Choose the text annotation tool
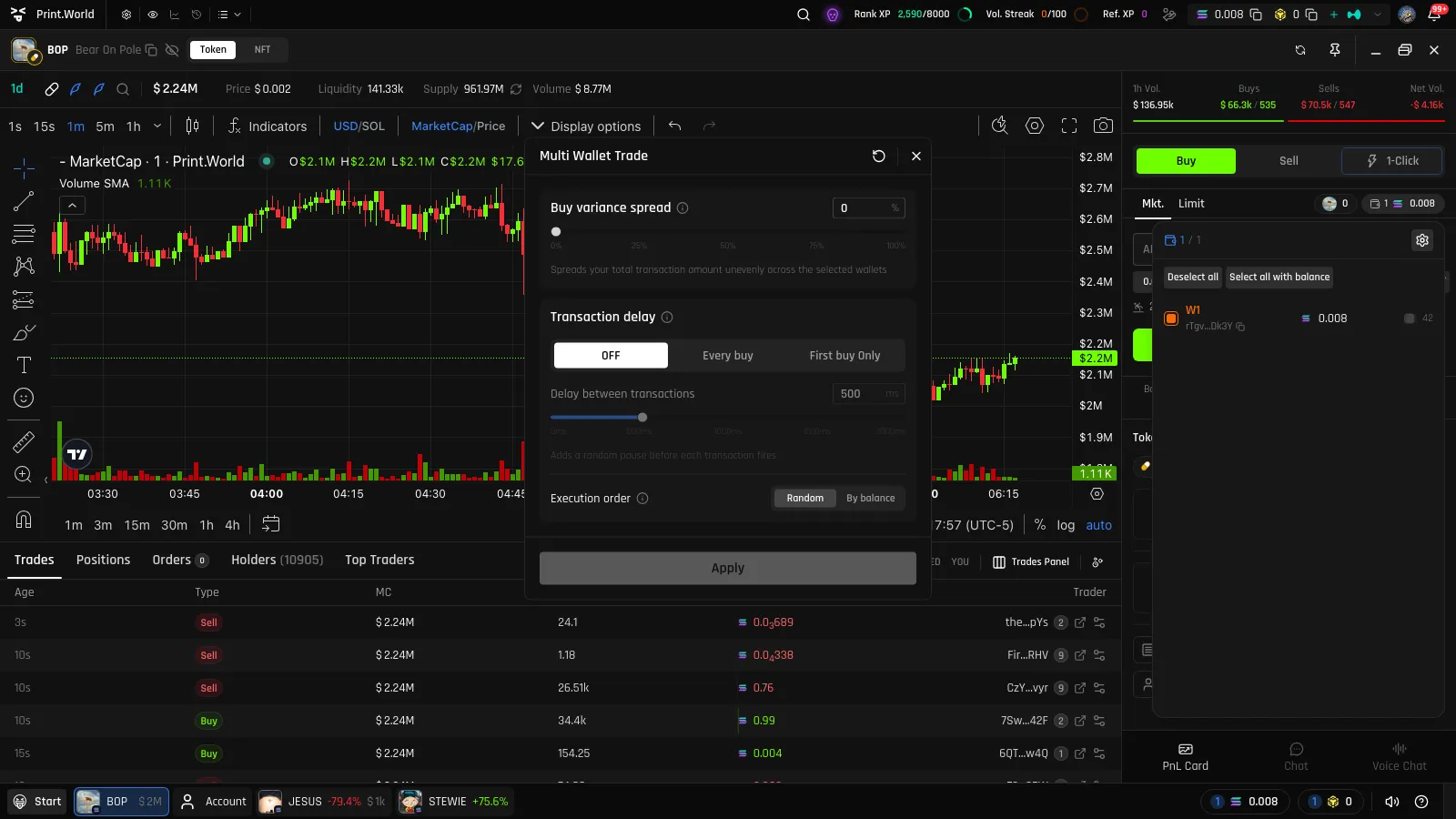The width and height of the screenshot is (1456, 819). [x=24, y=365]
